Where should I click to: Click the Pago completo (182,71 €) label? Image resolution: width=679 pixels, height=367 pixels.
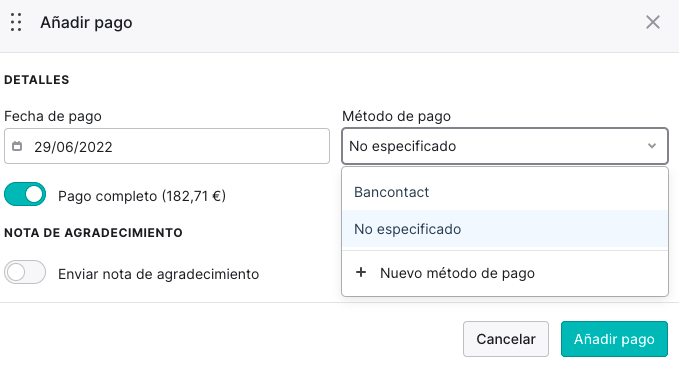click(142, 196)
